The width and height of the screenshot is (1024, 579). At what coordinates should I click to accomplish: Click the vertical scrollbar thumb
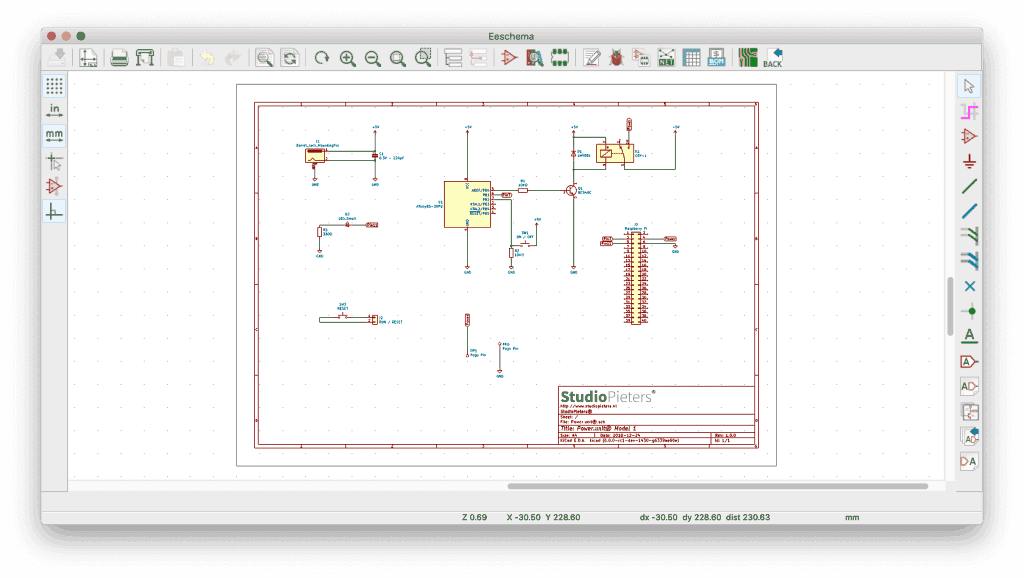click(x=950, y=307)
